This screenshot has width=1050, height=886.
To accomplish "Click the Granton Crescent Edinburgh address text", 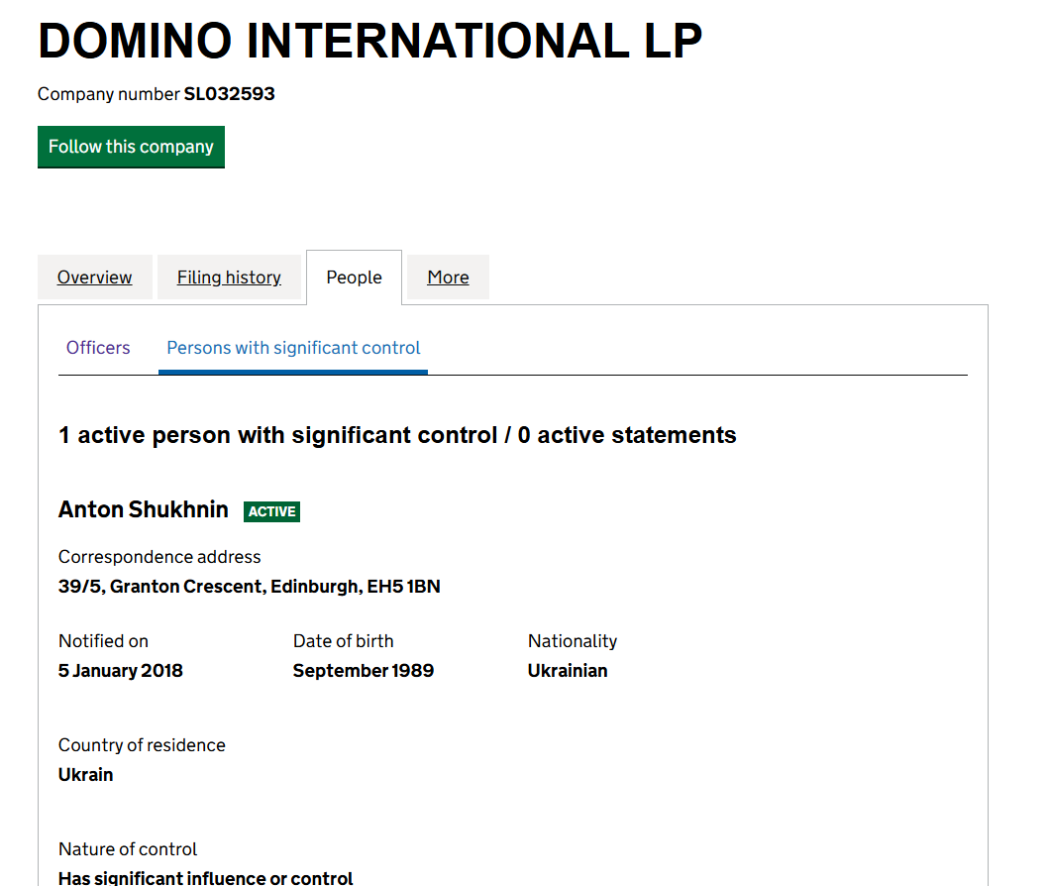I will click(x=249, y=587).
